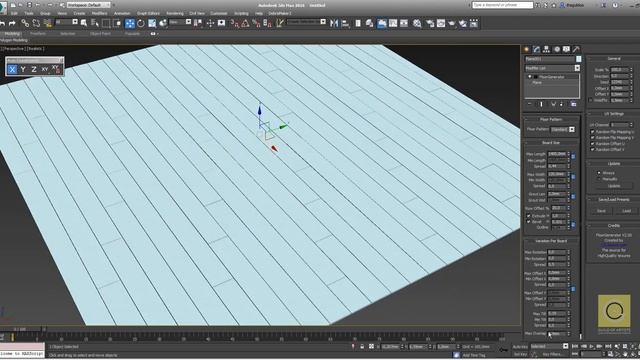Click the teapot Render Production icon
Image resolution: width=640 pixels, height=360 pixels.
(452, 23)
